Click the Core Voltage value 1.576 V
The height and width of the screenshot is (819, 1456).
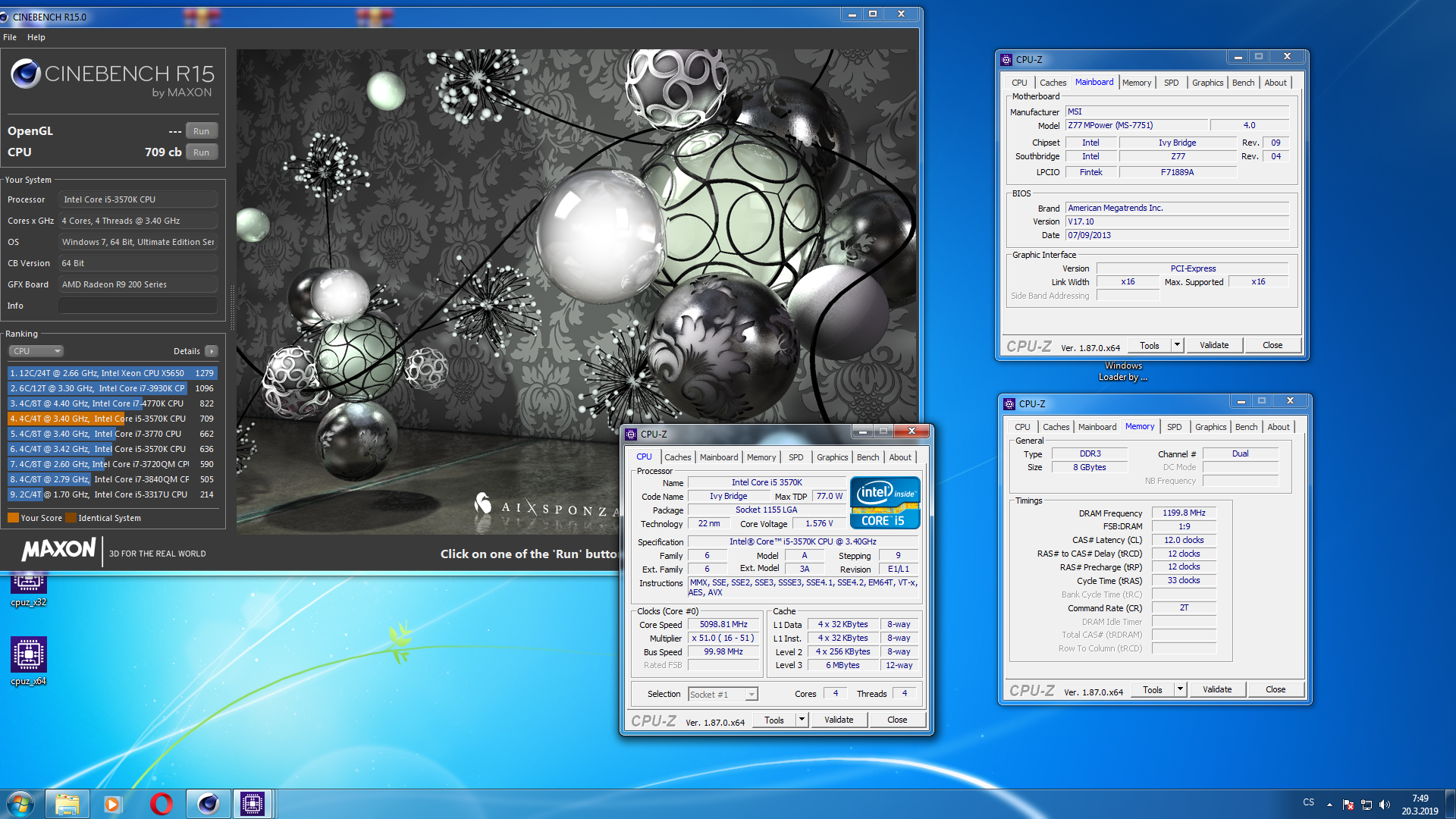coord(819,524)
